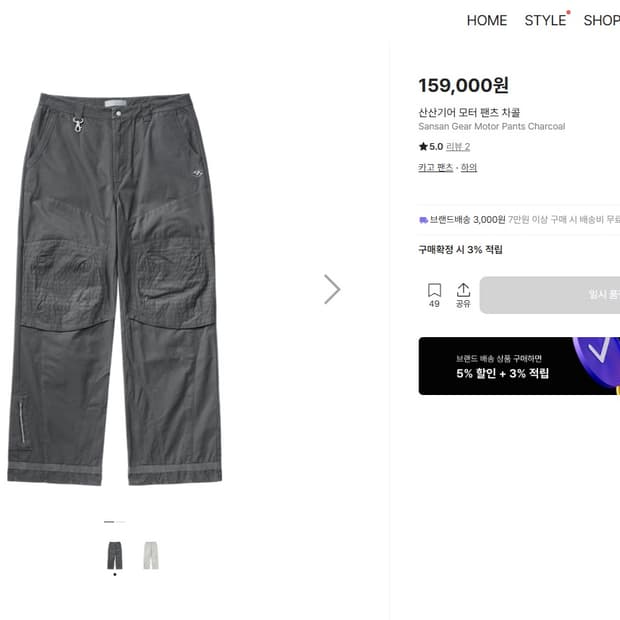Open the 리뷰 2 reviews link
The height and width of the screenshot is (620, 620).
click(458, 147)
